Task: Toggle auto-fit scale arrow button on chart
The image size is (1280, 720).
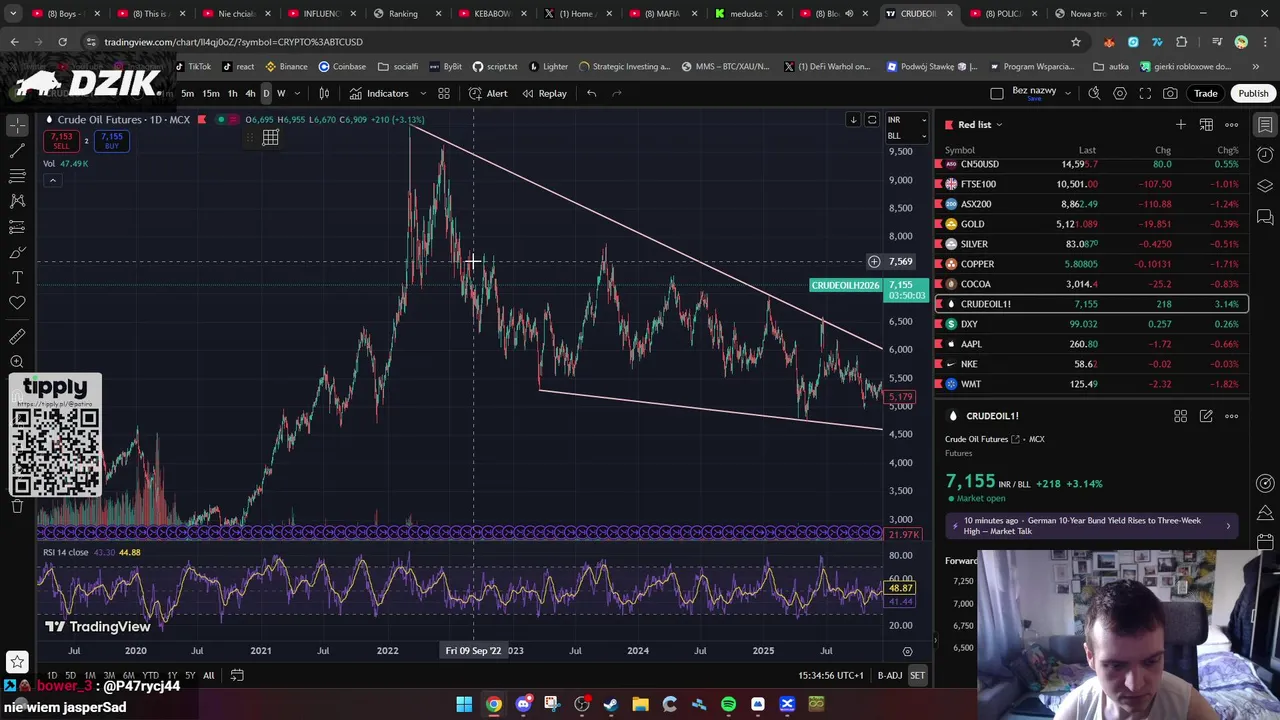Action: pyautogui.click(x=853, y=120)
